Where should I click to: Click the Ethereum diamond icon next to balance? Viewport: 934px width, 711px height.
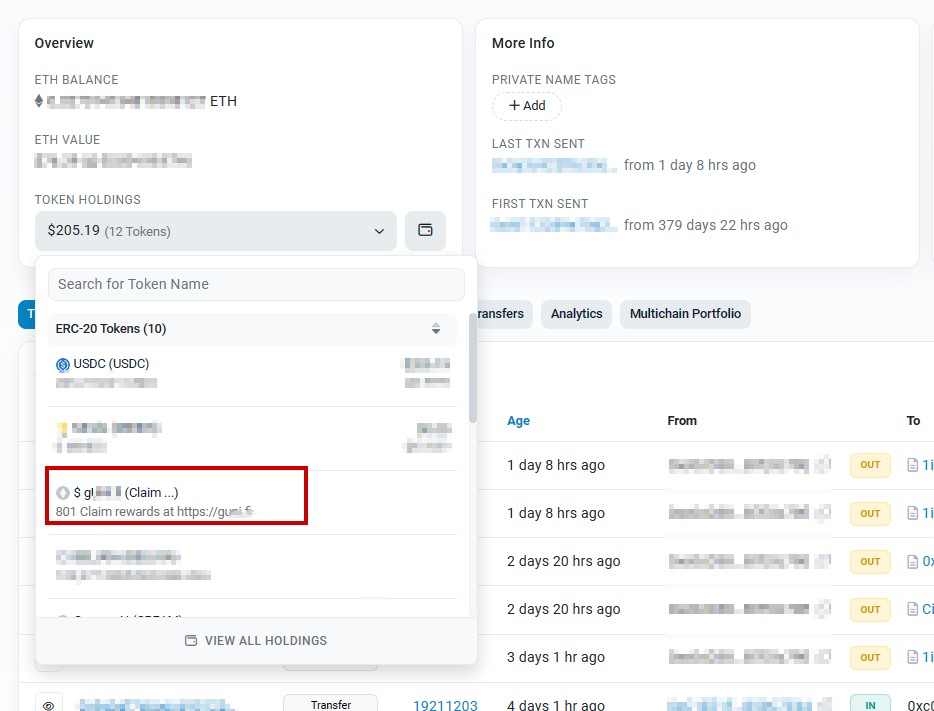pyautogui.click(x=39, y=101)
